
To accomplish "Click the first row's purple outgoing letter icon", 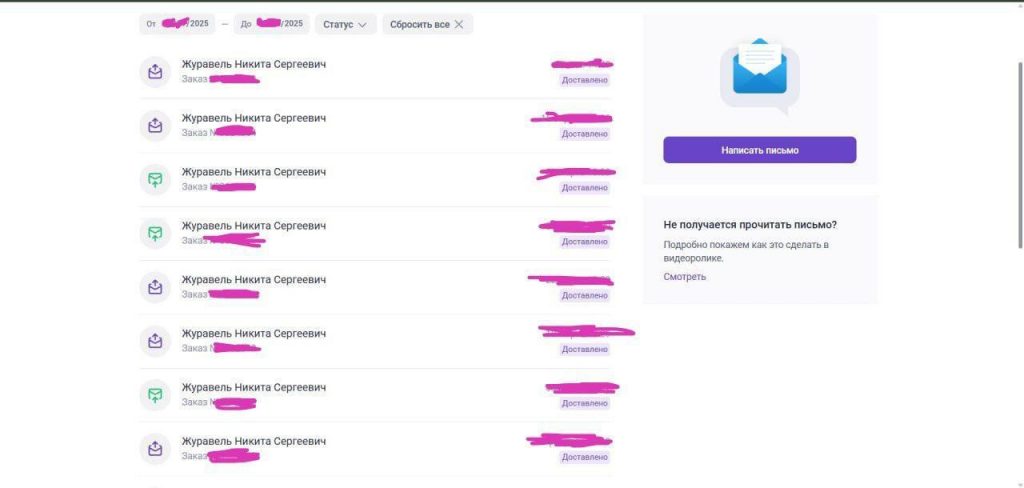I will [155, 71].
